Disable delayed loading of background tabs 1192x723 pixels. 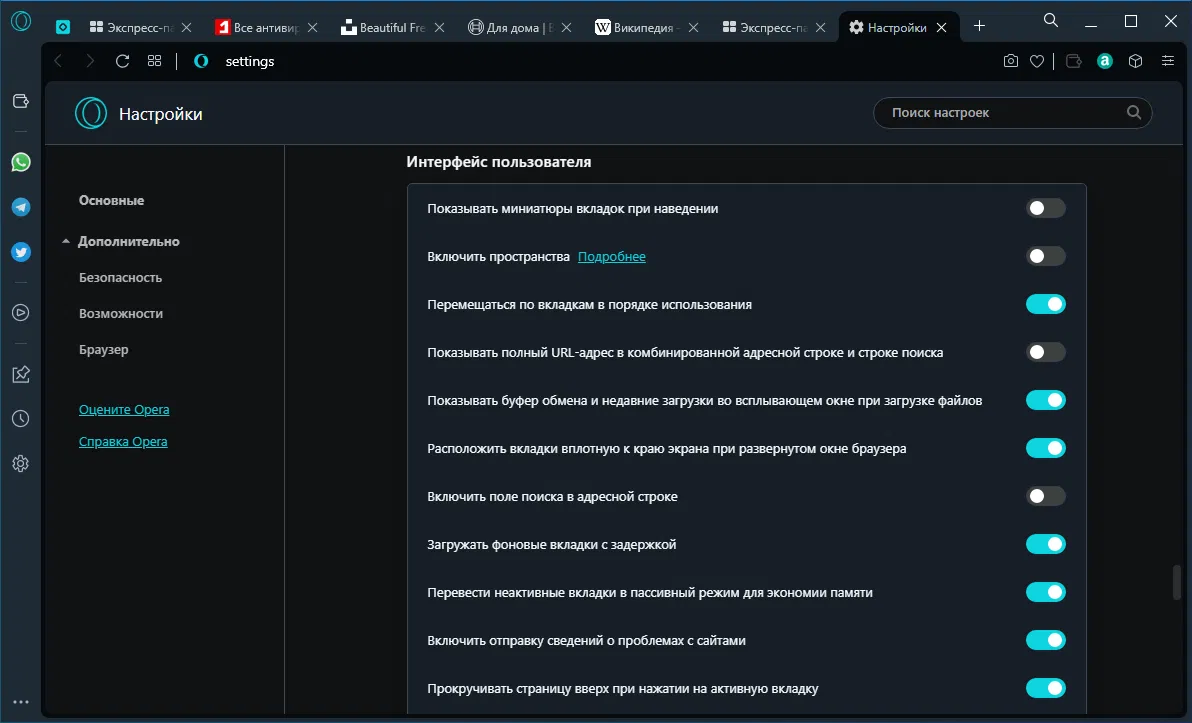pos(1045,544)
